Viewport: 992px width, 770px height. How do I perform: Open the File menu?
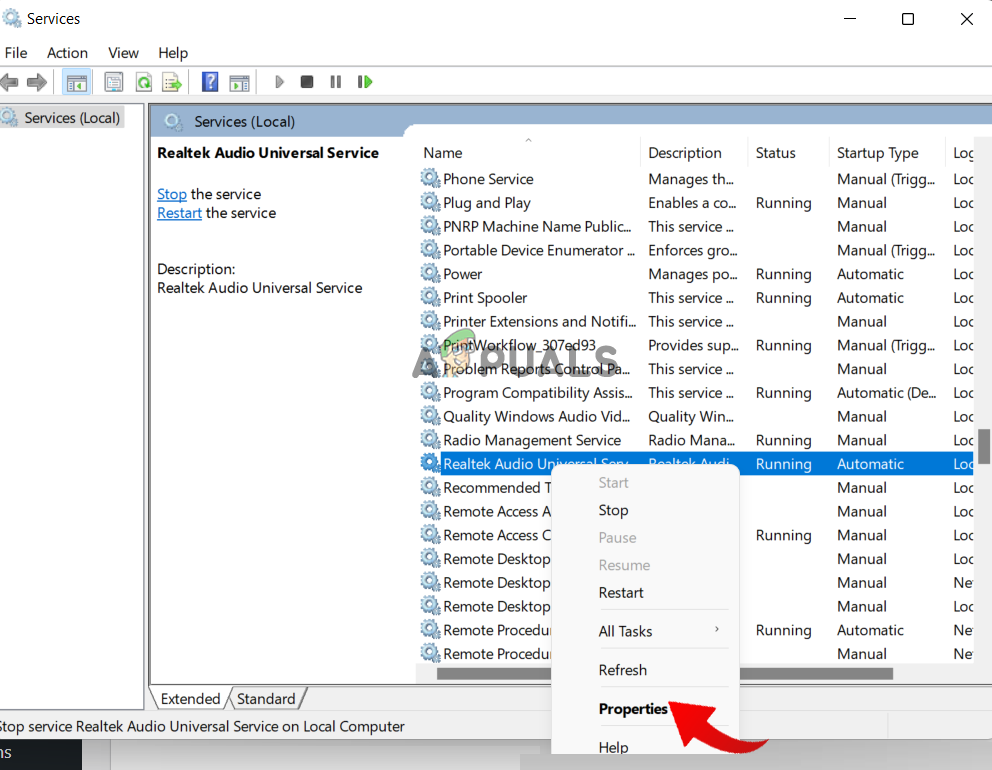(16, 53)
